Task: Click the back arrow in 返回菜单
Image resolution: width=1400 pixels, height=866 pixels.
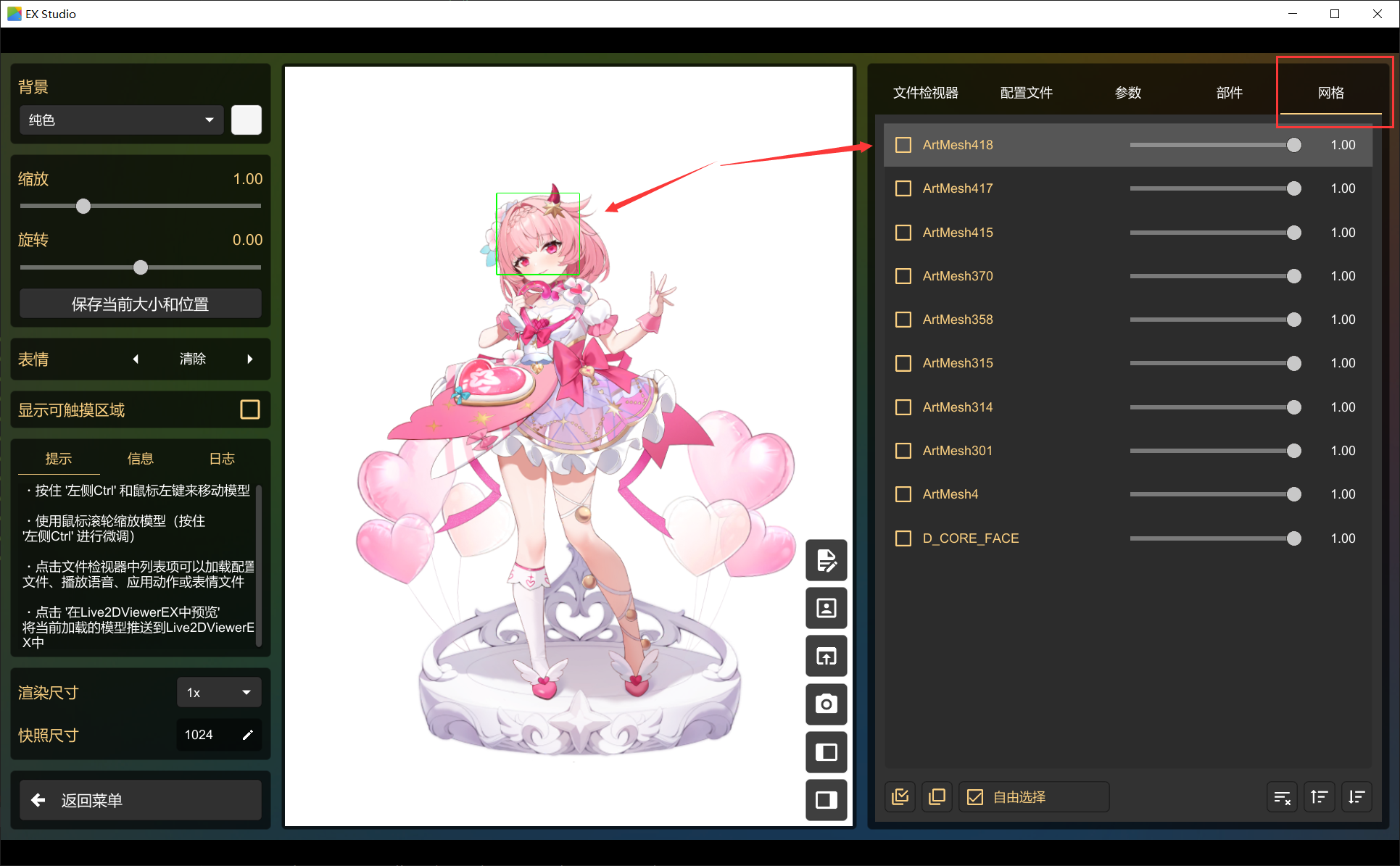Action: (38, 800)
